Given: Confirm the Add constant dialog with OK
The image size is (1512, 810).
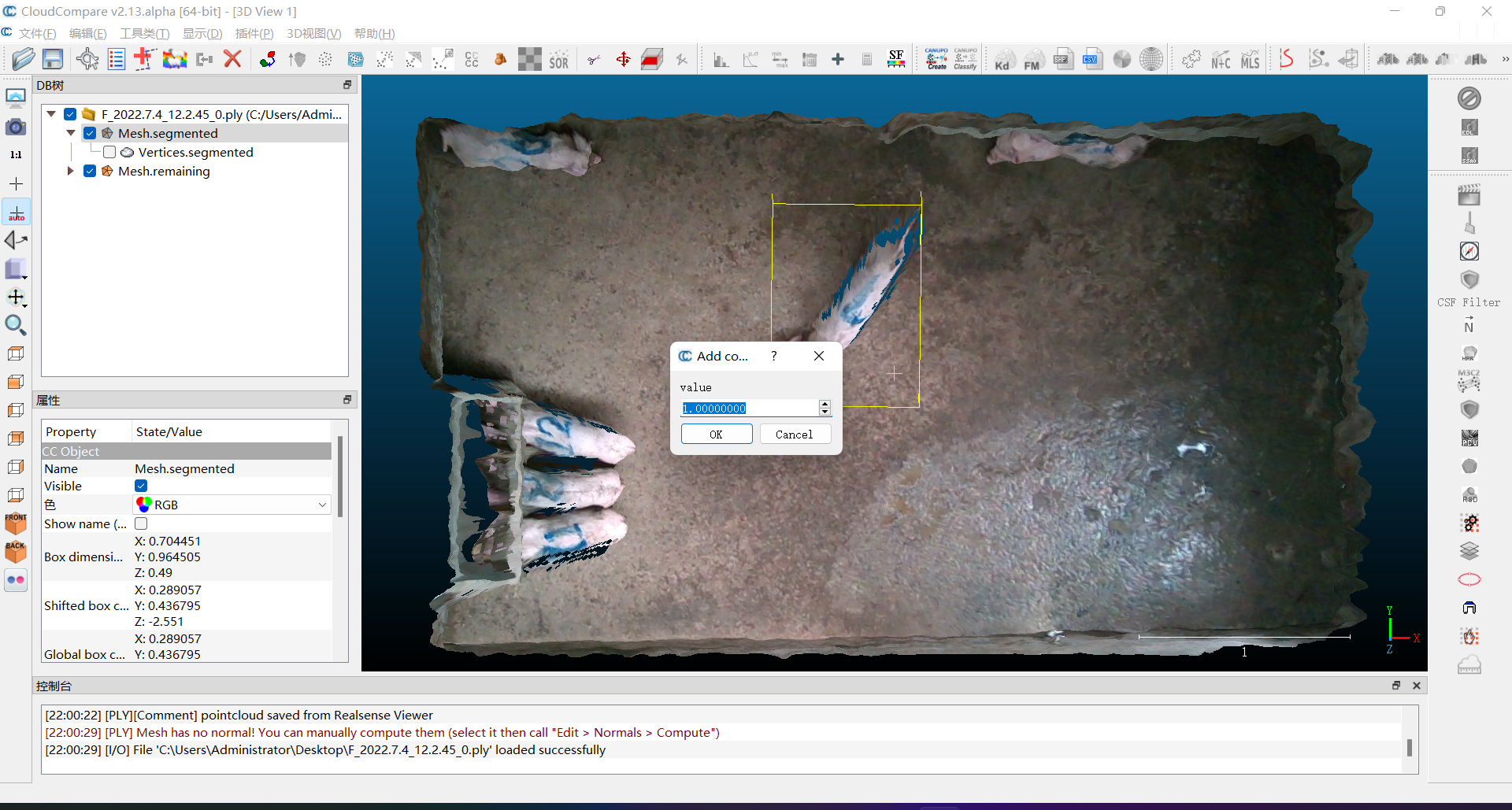Looking at the screenshot, I should pos(716,435).
